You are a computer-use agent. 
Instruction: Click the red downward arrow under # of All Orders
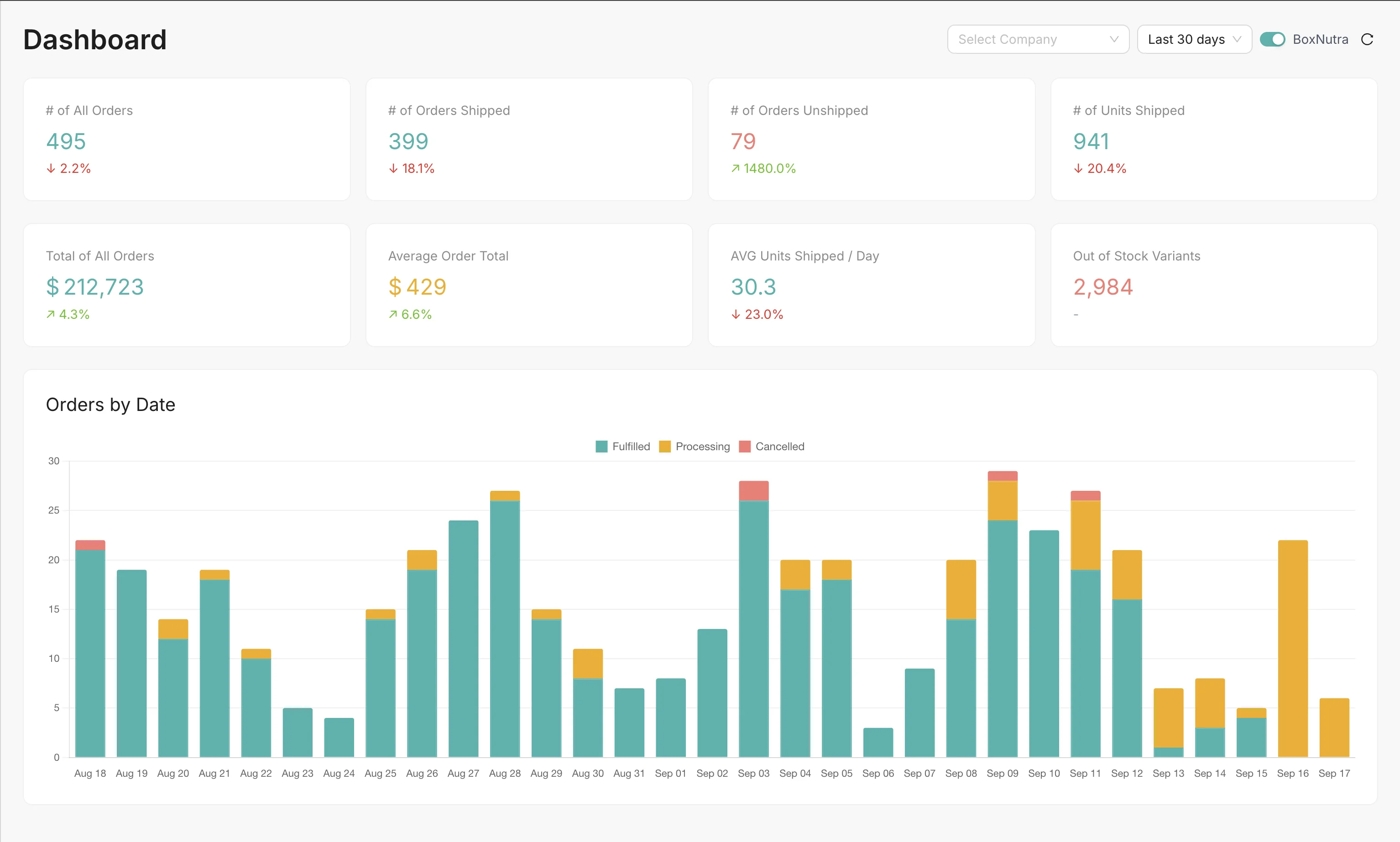[x=51, y=168]
